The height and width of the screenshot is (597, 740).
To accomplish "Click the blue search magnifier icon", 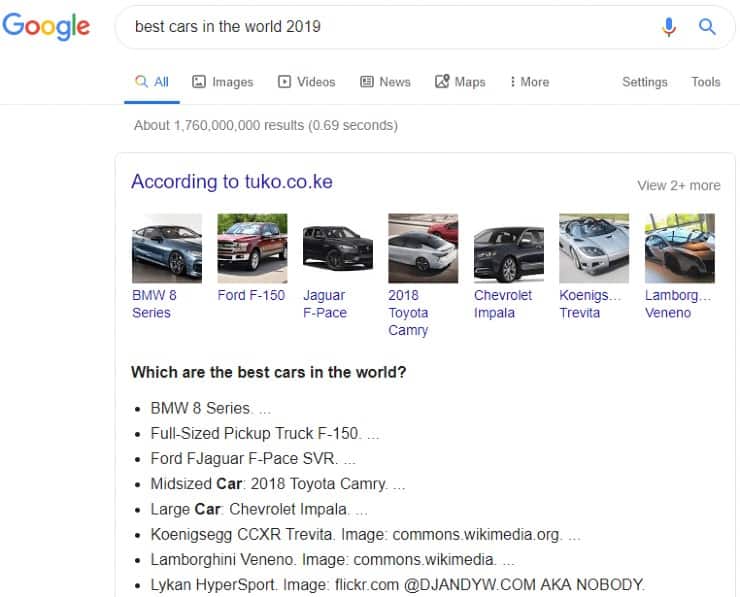I will pos(707,26).
